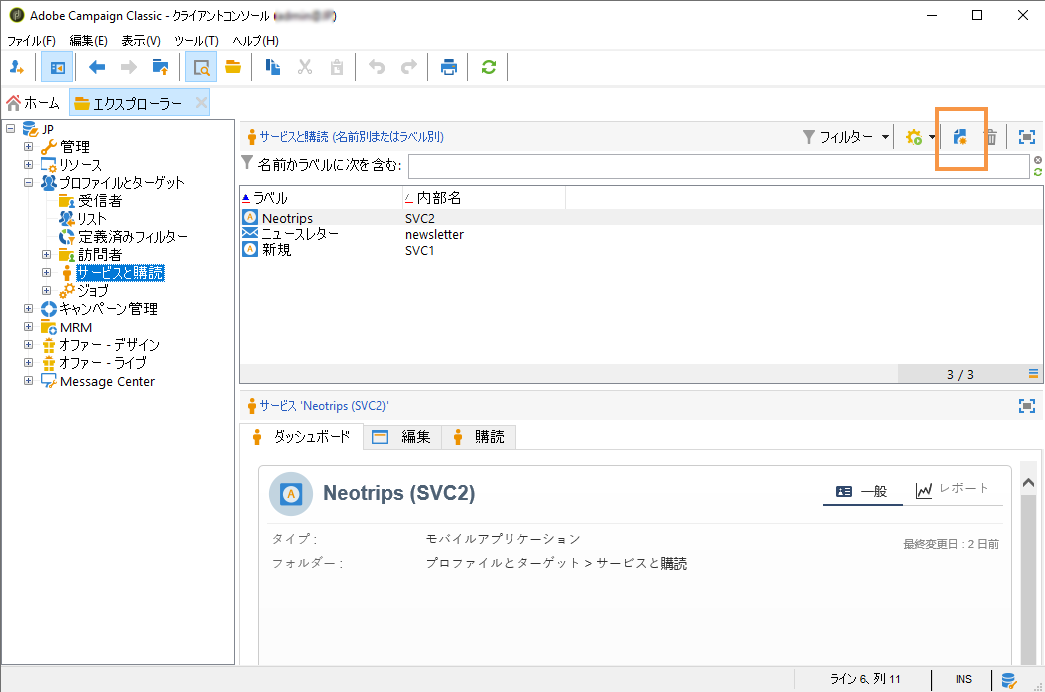
Task: Open the ファイル(F) menu
Action: coord(31,41)
